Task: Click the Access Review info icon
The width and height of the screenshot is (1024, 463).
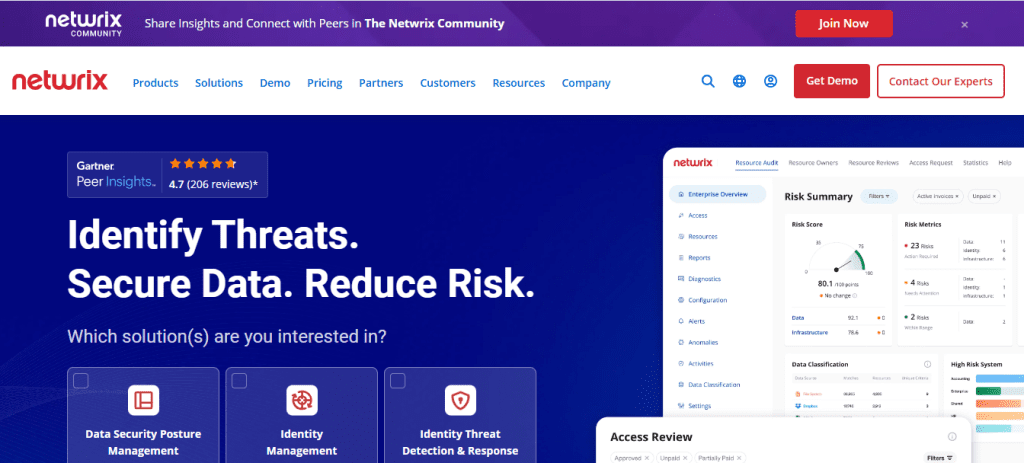Action: tap(952, 437)
